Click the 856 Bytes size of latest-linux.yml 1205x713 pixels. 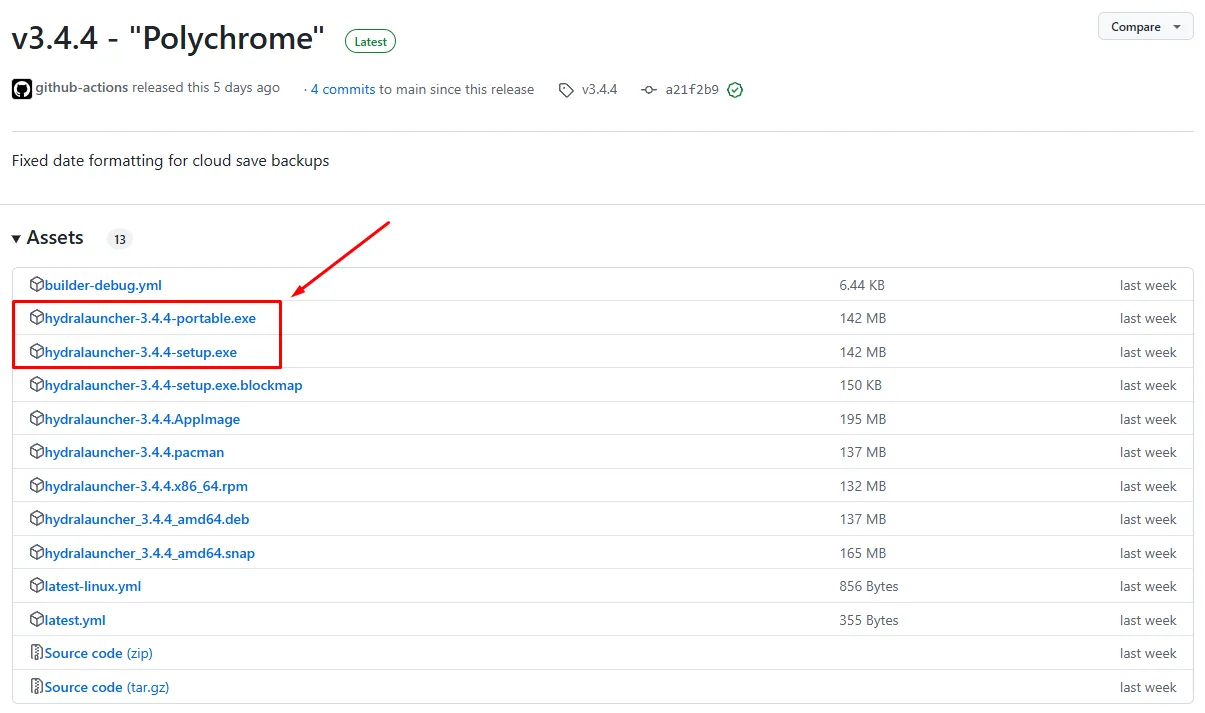point(869,586)
